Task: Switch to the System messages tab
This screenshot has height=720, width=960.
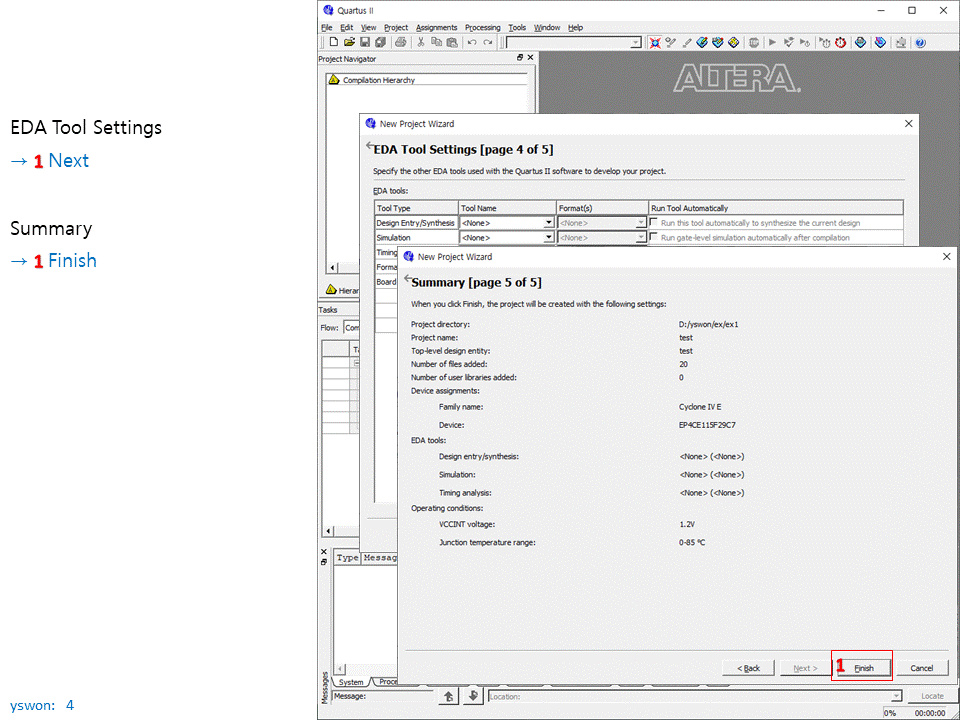Action: click(x=350, y=682)
